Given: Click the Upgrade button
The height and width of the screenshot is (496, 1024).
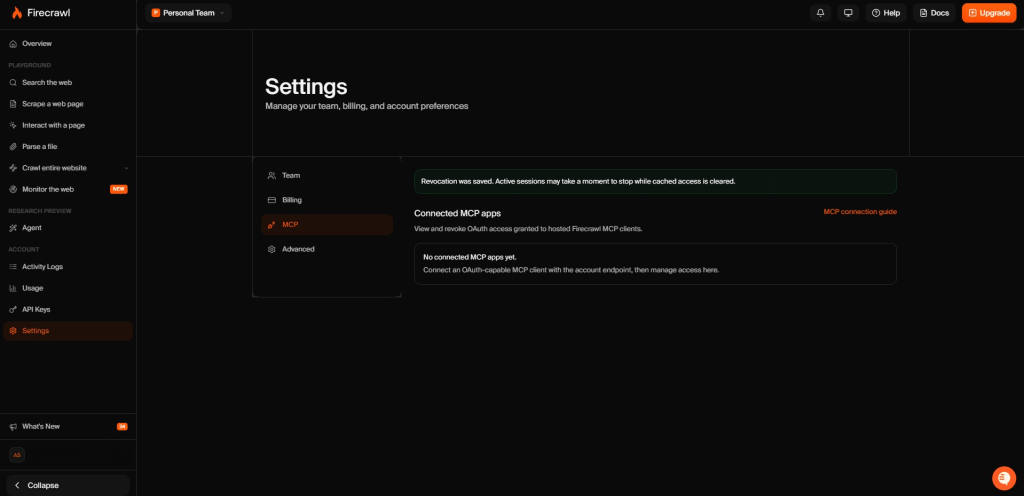Looking at the screenshot, I should (989, 13).
